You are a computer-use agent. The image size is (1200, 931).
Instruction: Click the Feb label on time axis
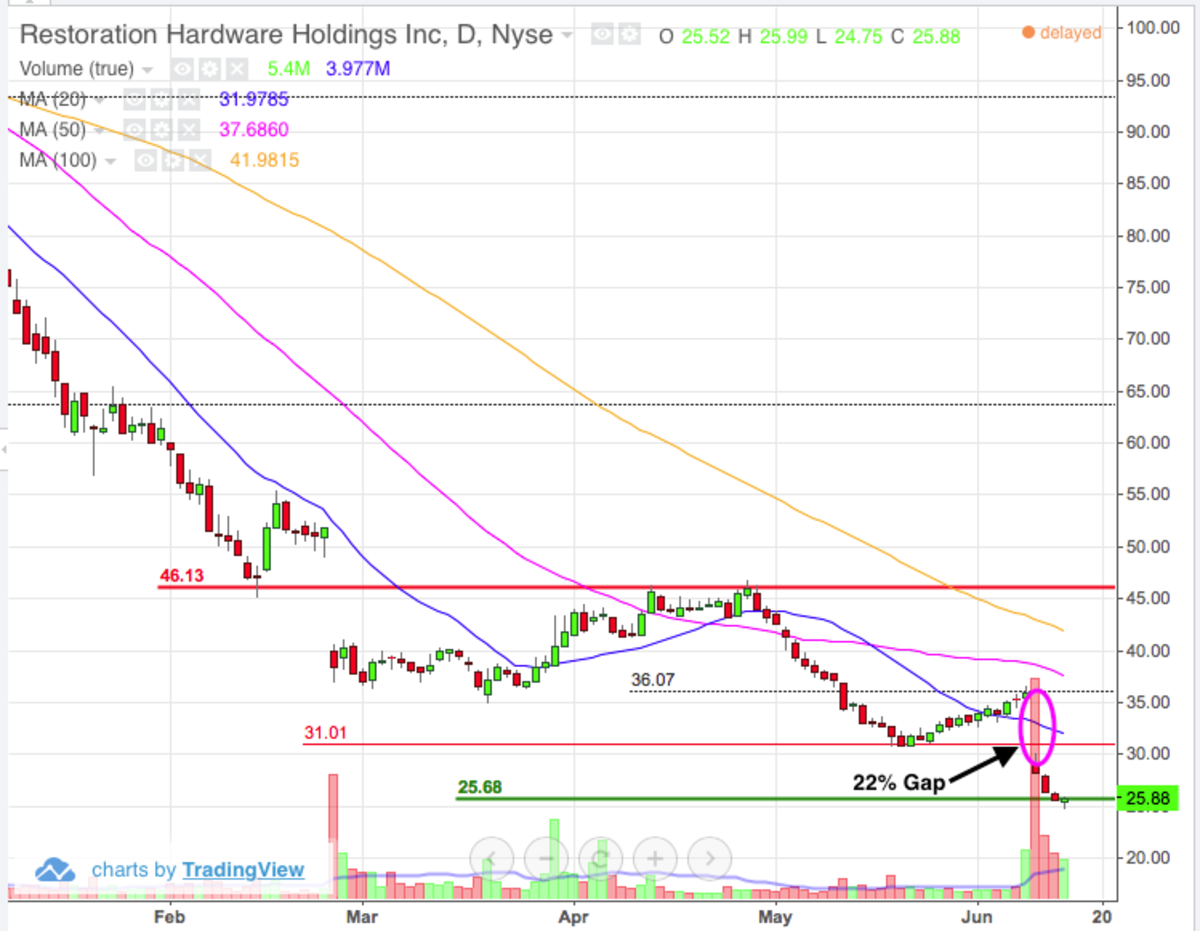click(x=170, y=916)
